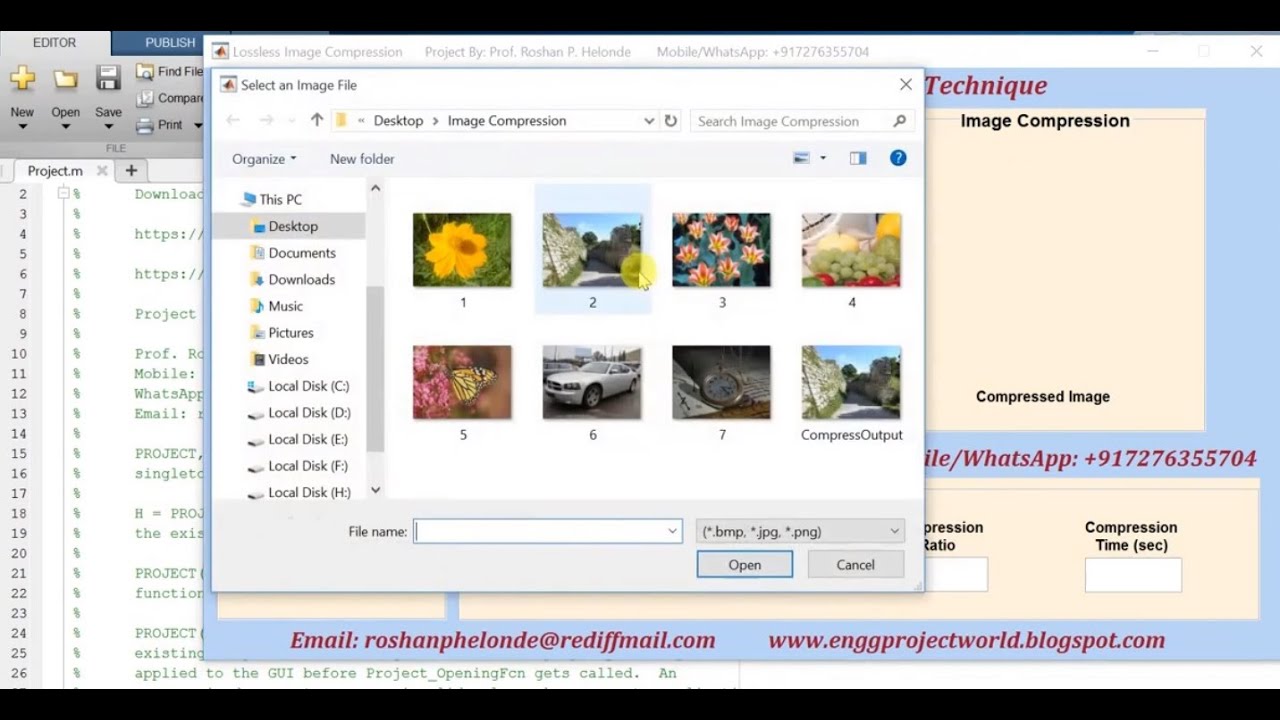Select Local Disk (C:) drive
1280x720 pixels.
click(x=308, y=386)
